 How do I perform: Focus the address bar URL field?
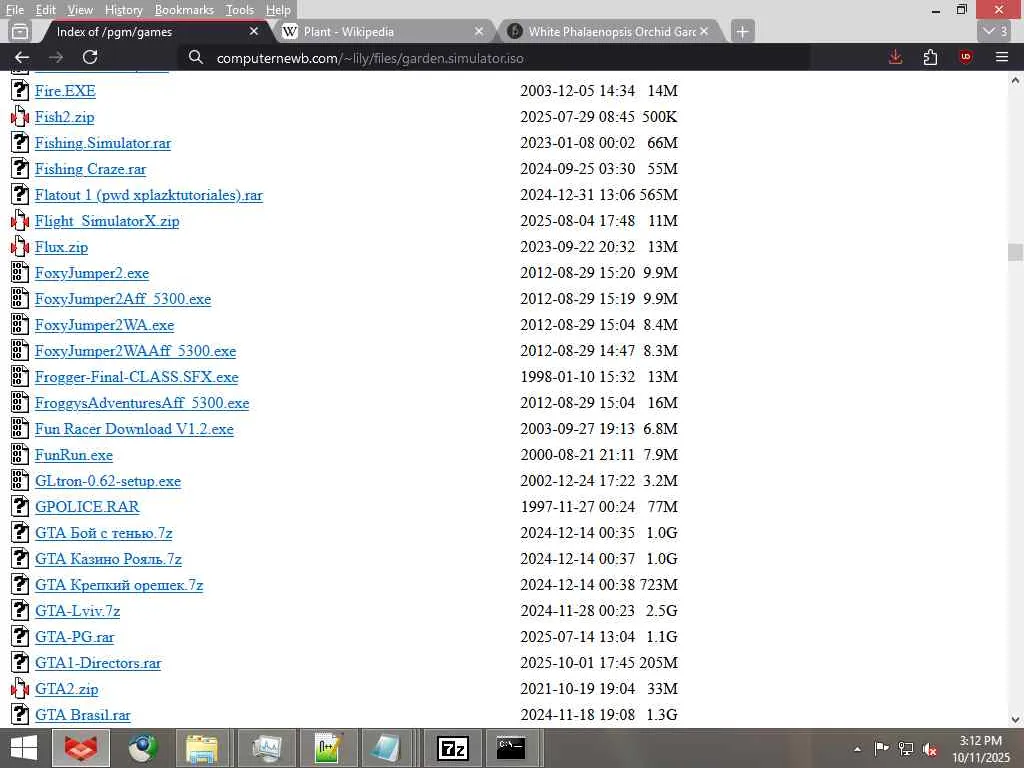(496, 58)
